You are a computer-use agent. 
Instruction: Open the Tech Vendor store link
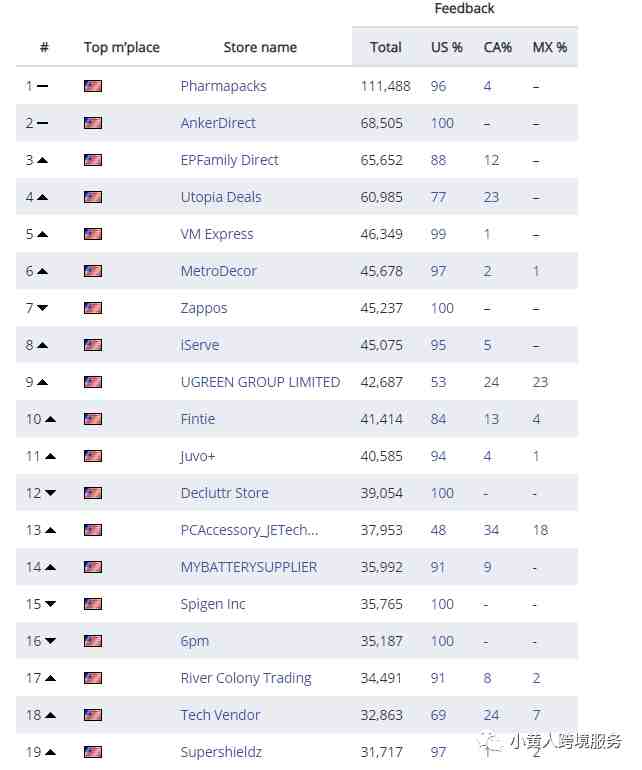(221, 715)
